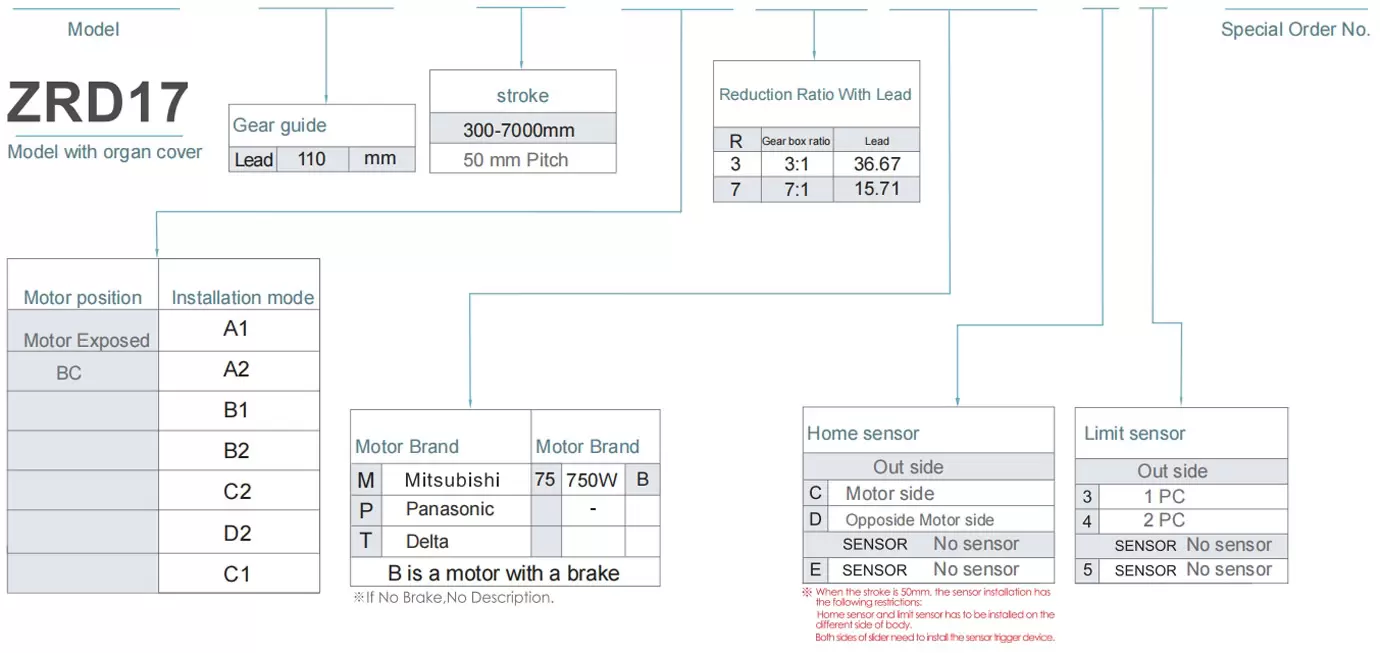Image resolution: width=1380 pixels, height=653 pixels.
Task: Select the 7:1 gear box ratio
Action: point(796,189)
